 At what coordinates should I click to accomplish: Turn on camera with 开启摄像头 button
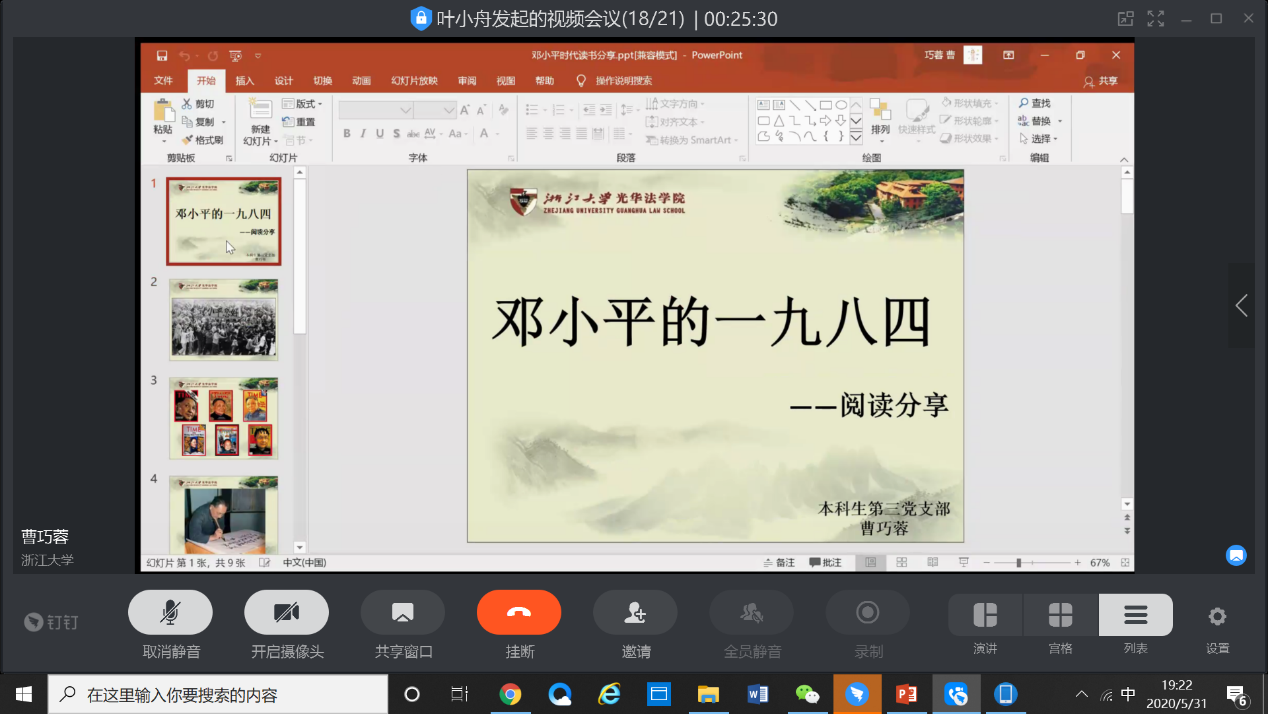287,612
